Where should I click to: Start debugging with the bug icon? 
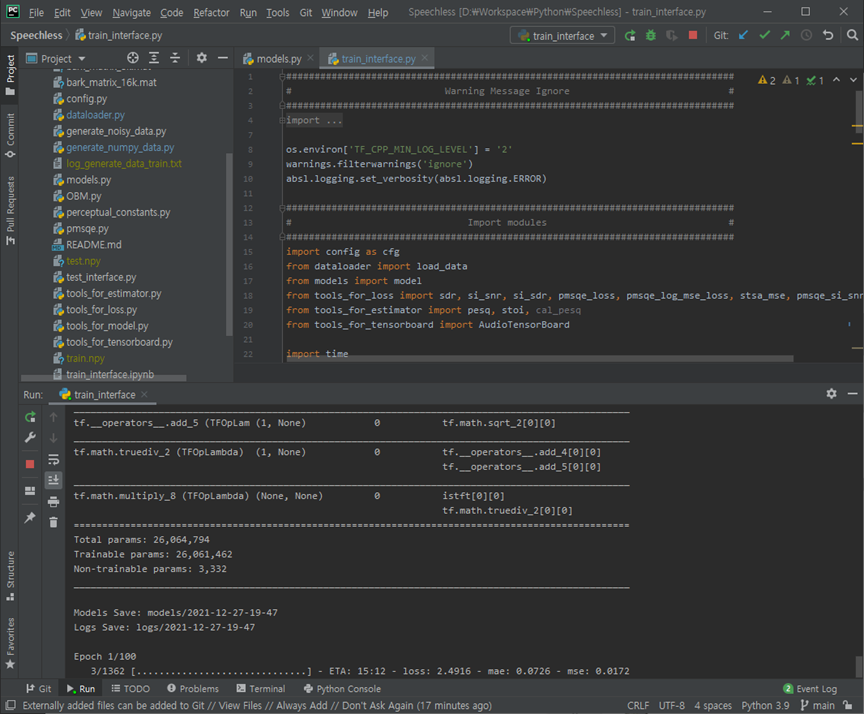click(x=651, y=36)
